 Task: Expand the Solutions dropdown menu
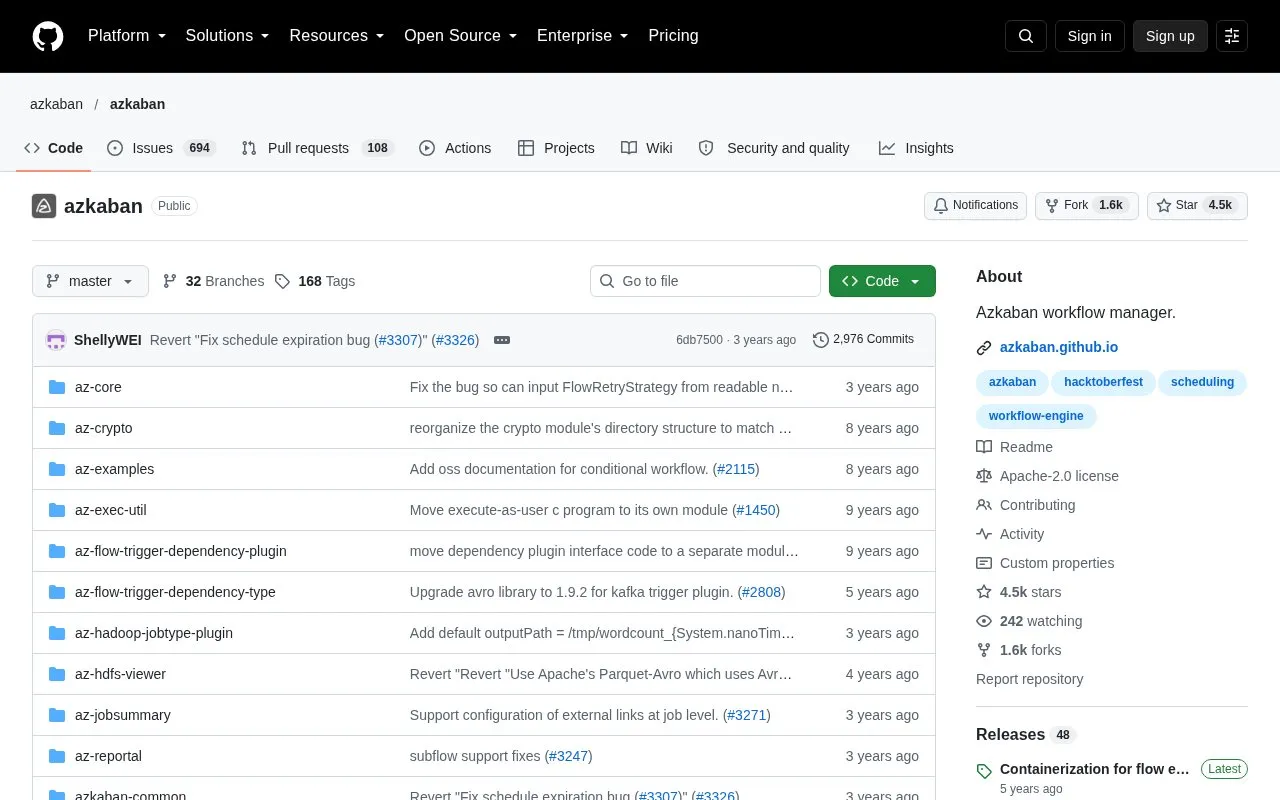click(x=228, y=36)
